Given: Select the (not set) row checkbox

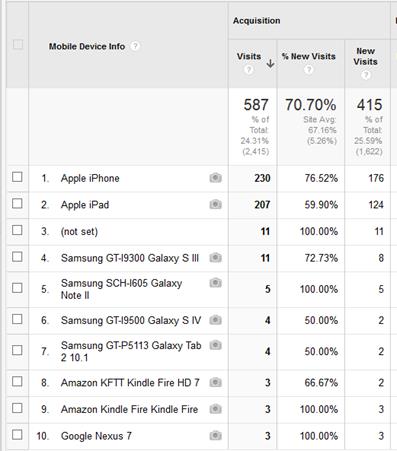Looking at the screenshot, I should point(17,230).
